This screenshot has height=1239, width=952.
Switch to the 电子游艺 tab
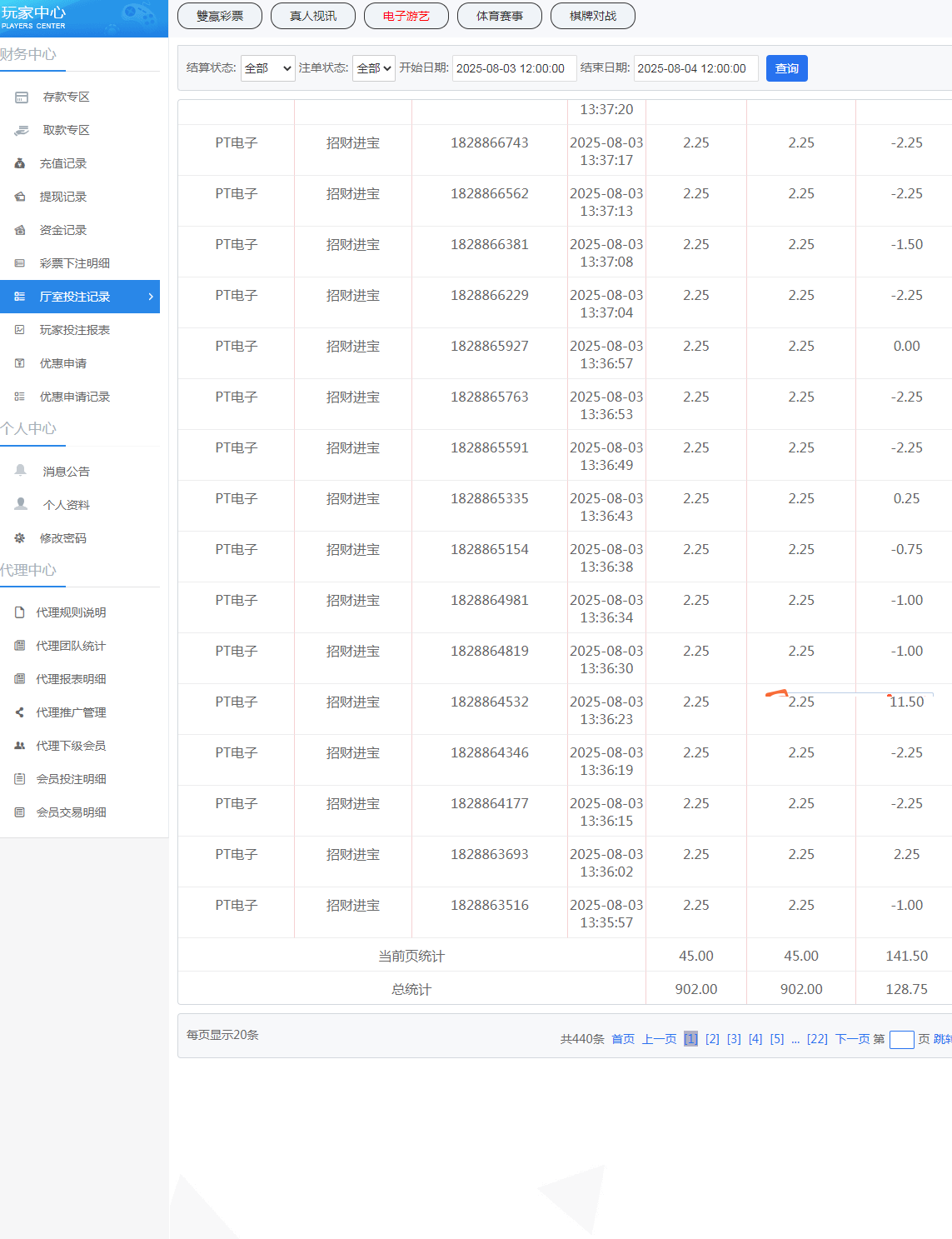click(x=406, y=16)
